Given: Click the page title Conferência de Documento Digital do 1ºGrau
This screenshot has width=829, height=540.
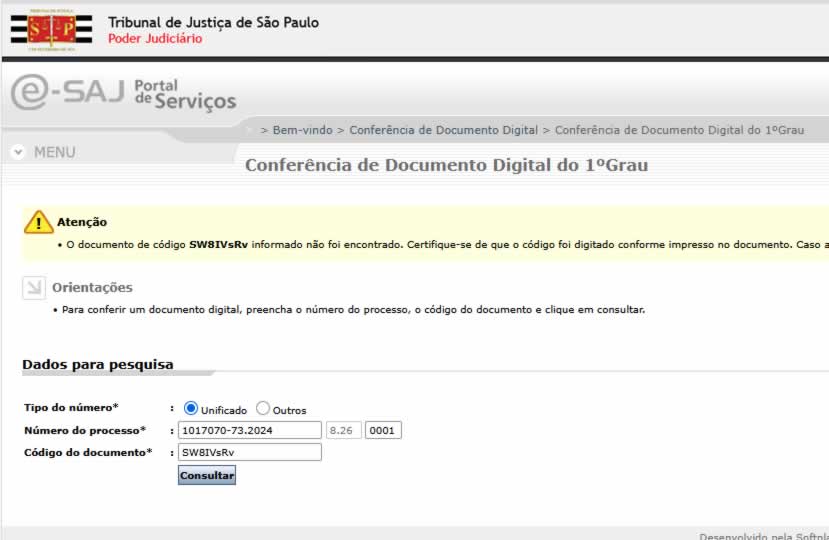Looking at the screenshot, I should (447, 165).
